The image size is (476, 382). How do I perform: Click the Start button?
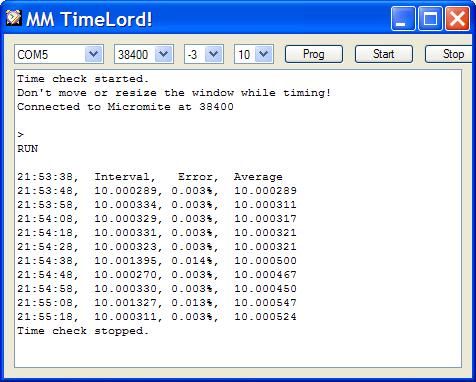coord(384,54)
